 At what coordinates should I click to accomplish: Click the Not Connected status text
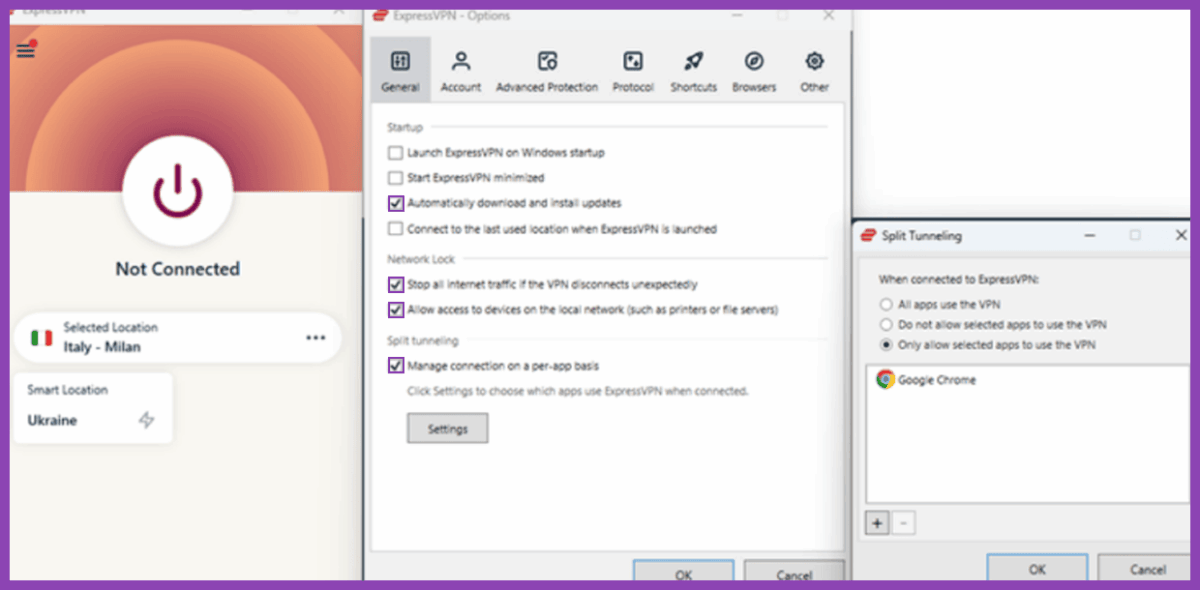[x=177, y=269]
